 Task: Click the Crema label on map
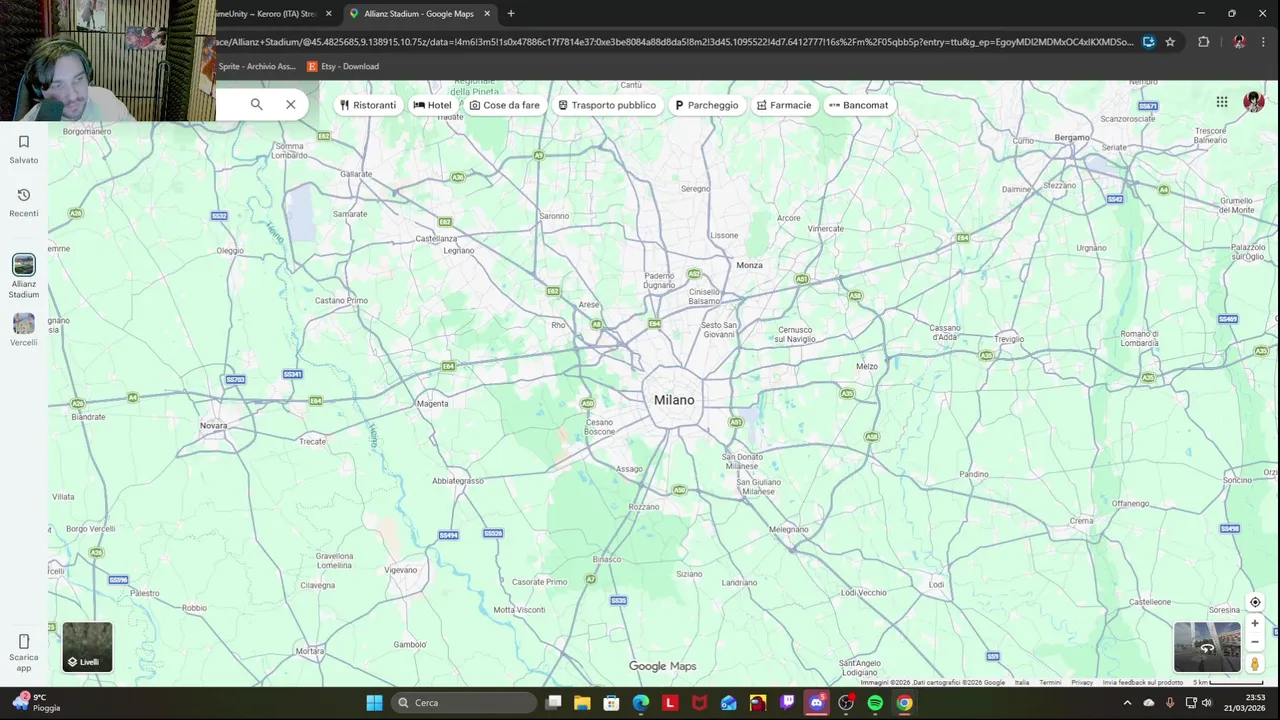coord(1082,521)
